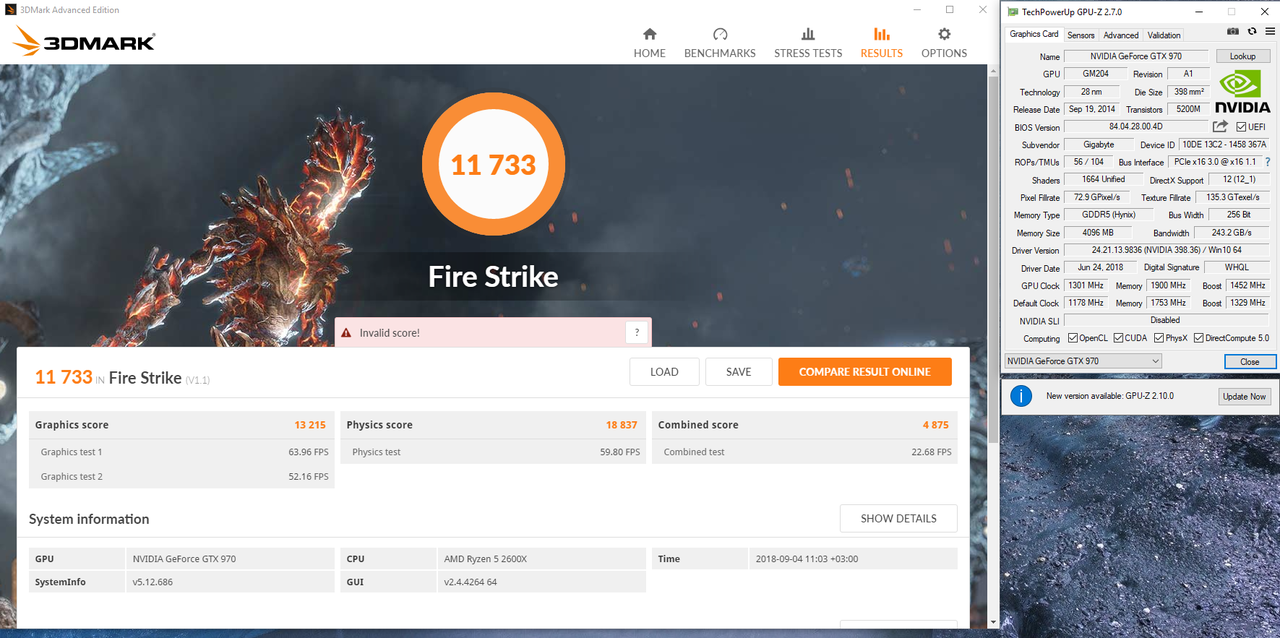This screenshot has width=1280, height=638.
Task: Click SHOW DETAILS for system information
Action: [x=899, y=519]
